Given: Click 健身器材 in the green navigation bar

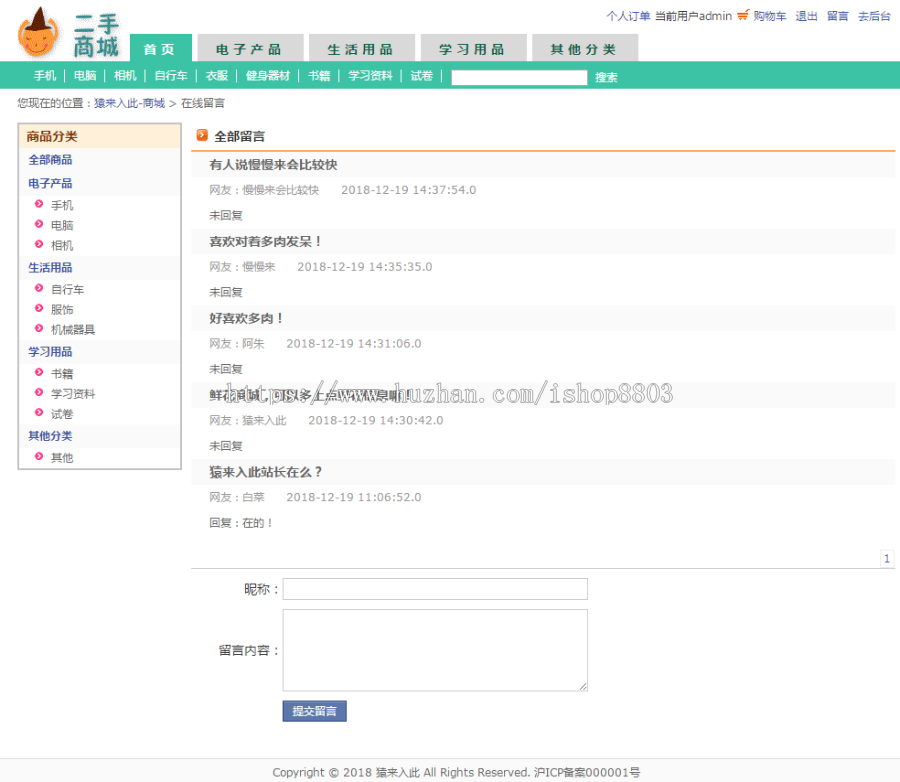Looking at the screenshot, I should click(x=268, y=76).
